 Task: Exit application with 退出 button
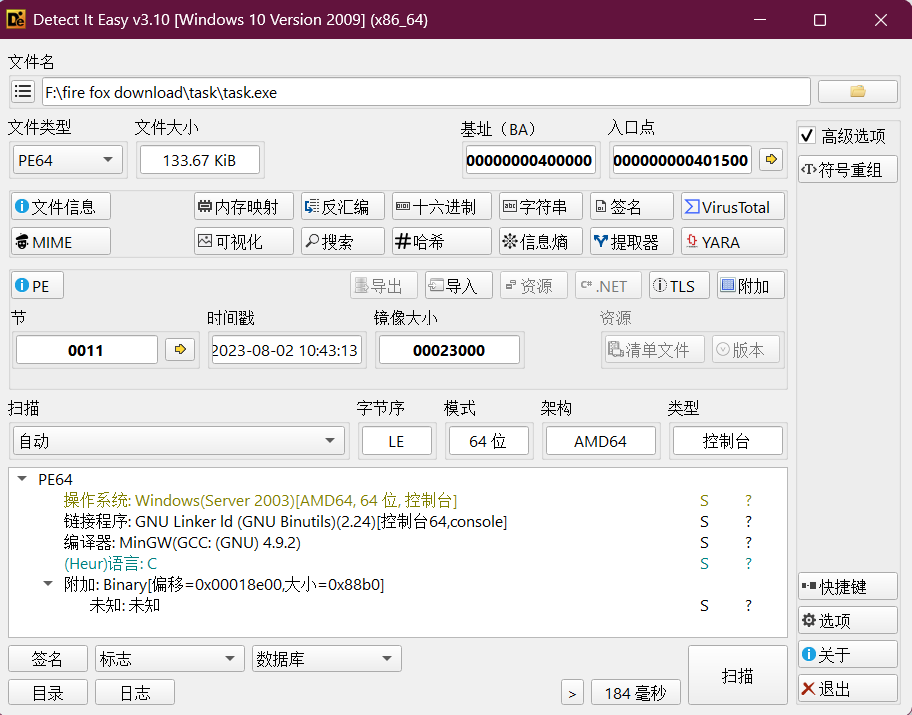coord(847,689)
